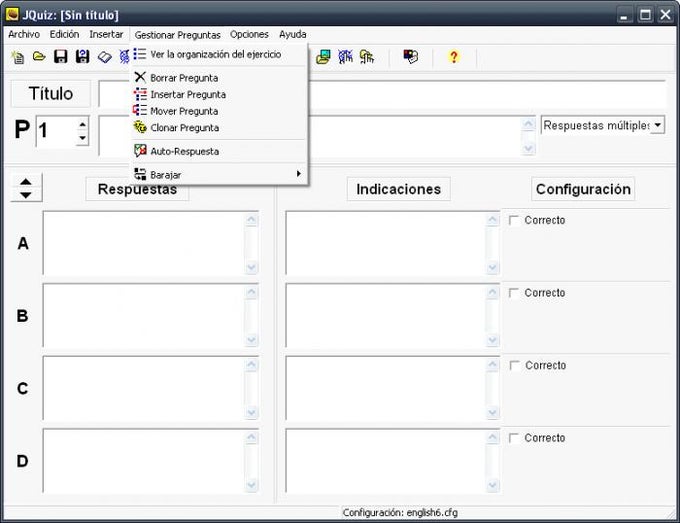680x523 pixels.
Task: Choose Clonar Pregunta from the menu
Action: coord(219,127)
